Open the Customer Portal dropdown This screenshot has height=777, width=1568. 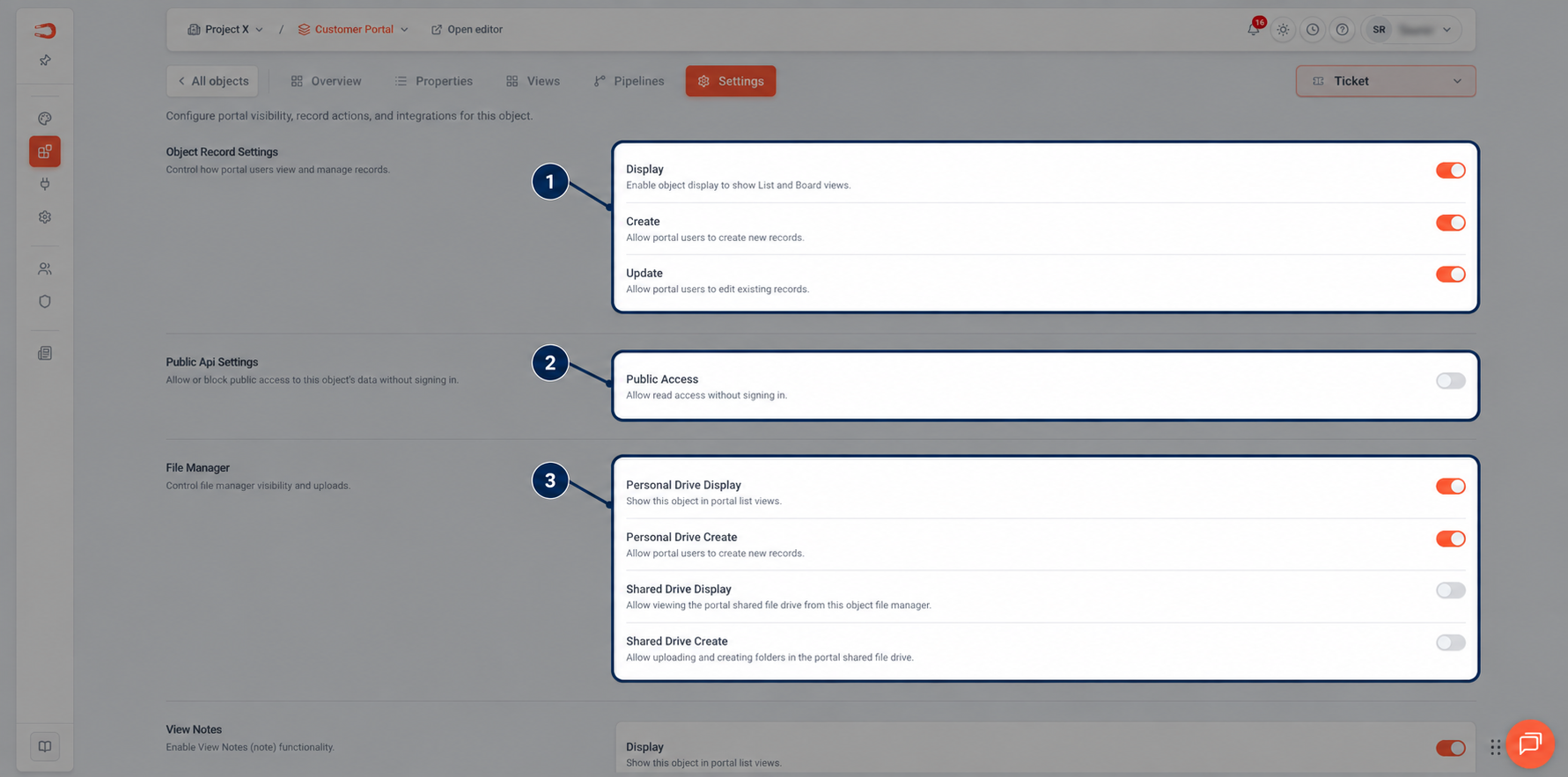353,29
